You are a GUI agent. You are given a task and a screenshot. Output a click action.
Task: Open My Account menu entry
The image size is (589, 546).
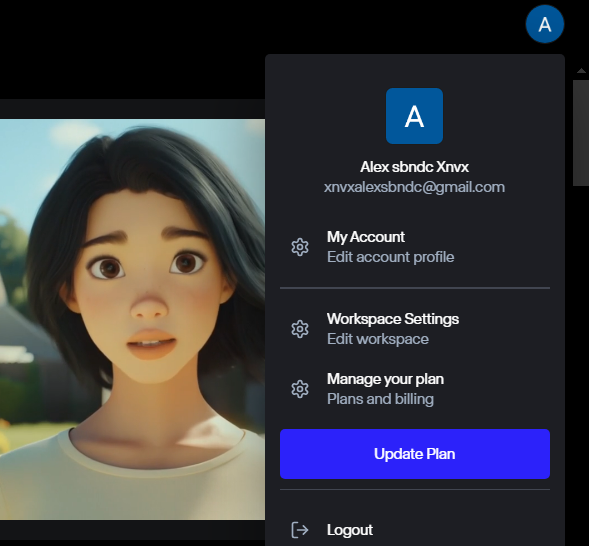click(x=415, y=247)
